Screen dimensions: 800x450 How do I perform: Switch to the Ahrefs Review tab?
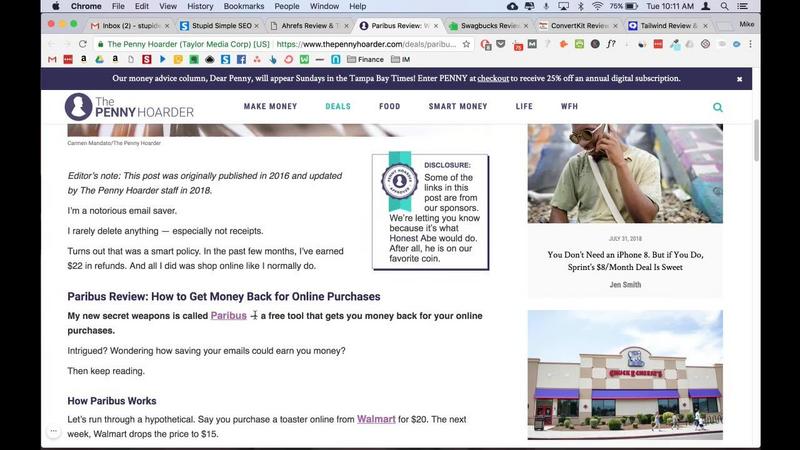coord(309,26)
